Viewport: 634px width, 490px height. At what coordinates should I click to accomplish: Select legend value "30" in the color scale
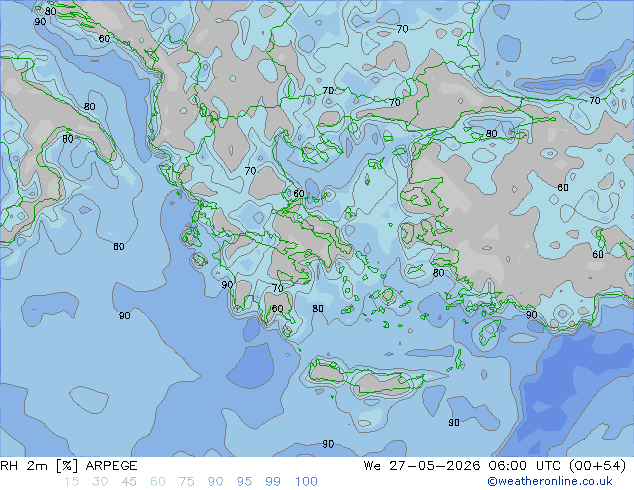tap(100, 482)
